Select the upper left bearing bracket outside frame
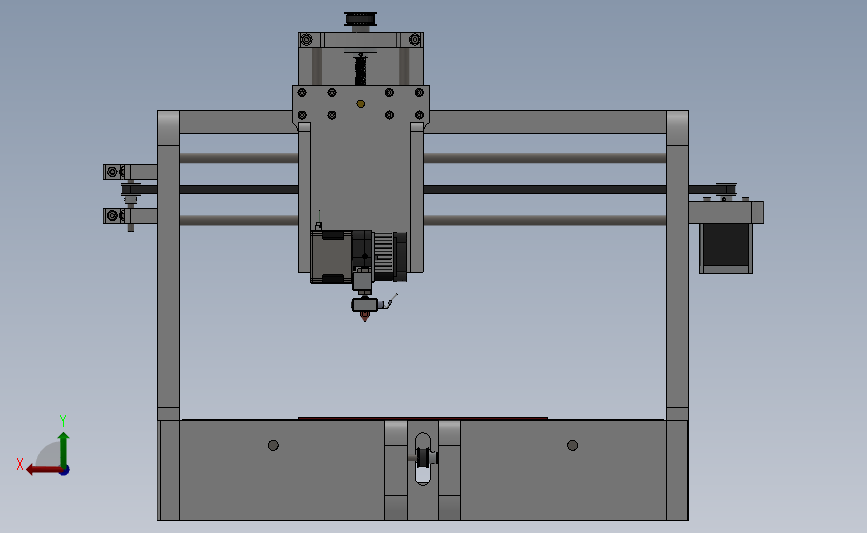The height and width of the screenshot is (533, 867). click(x=130, y=172)
